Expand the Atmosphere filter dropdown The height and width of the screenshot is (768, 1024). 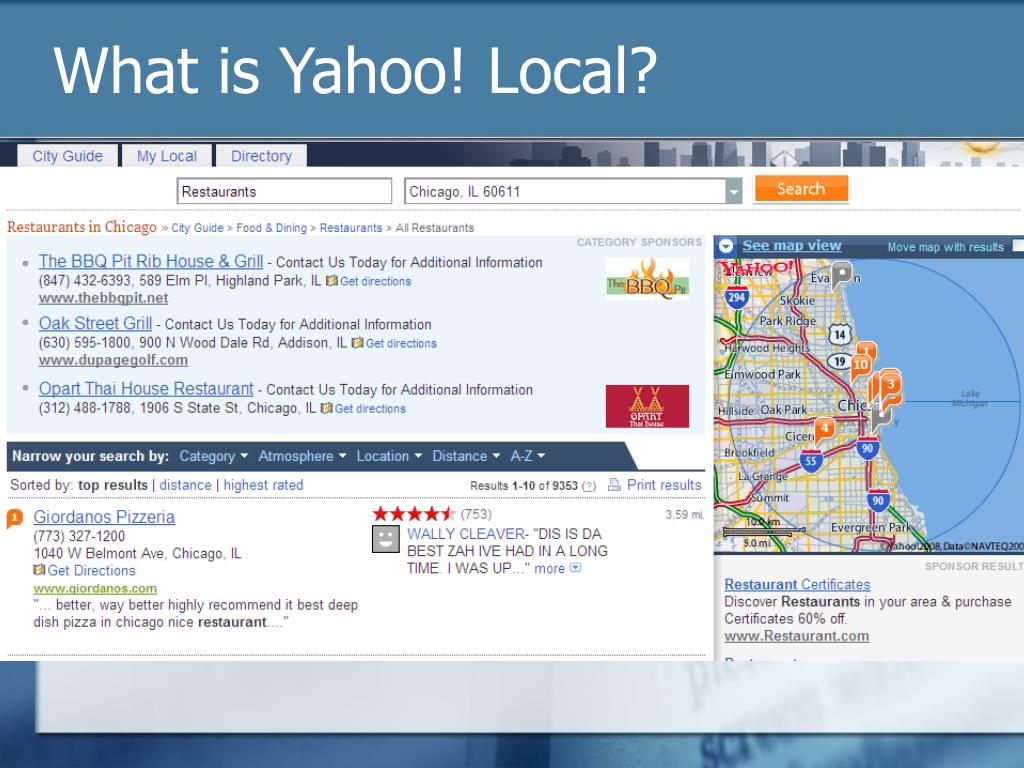[302, 456]
